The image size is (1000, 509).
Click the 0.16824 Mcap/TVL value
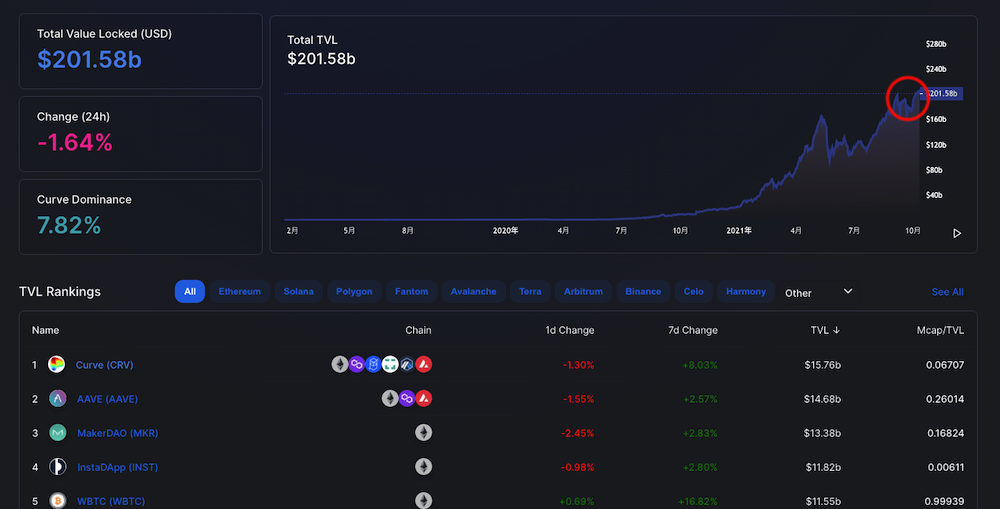point(945,433)
